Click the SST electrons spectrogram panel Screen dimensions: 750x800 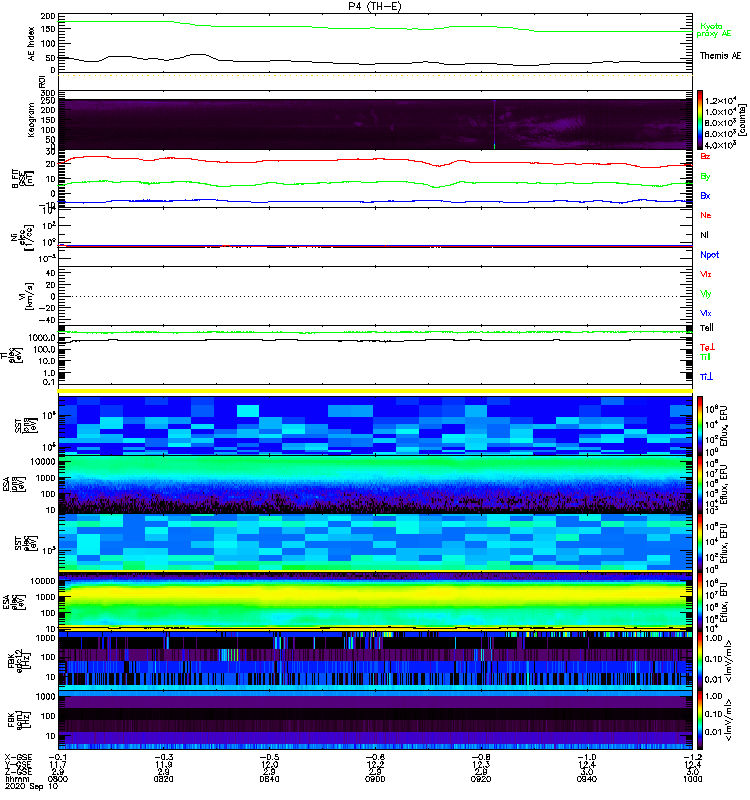click(x=375, y=544)
